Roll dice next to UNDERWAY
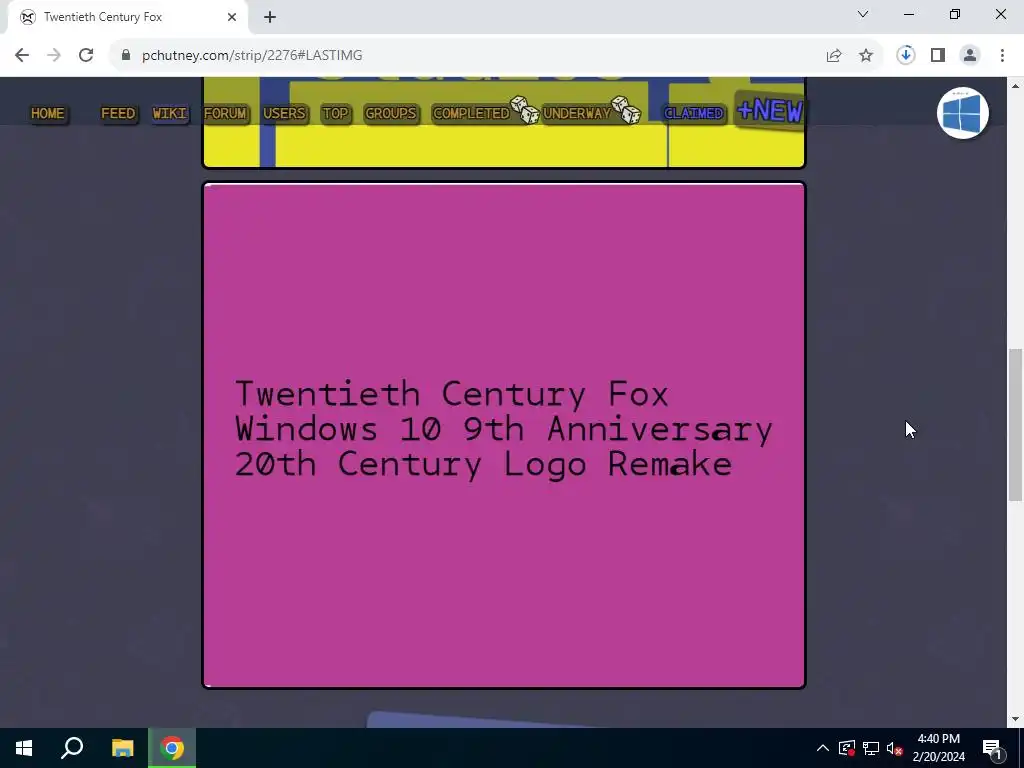This screenshot has height=768, width=1024. click(626, 110)
